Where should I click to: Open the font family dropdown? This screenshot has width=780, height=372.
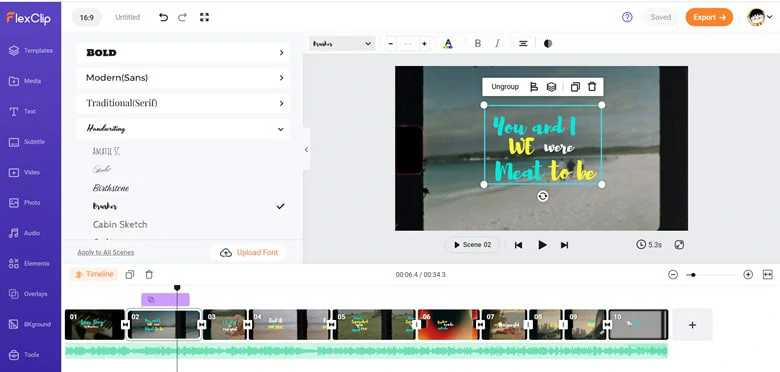[342, 44]
